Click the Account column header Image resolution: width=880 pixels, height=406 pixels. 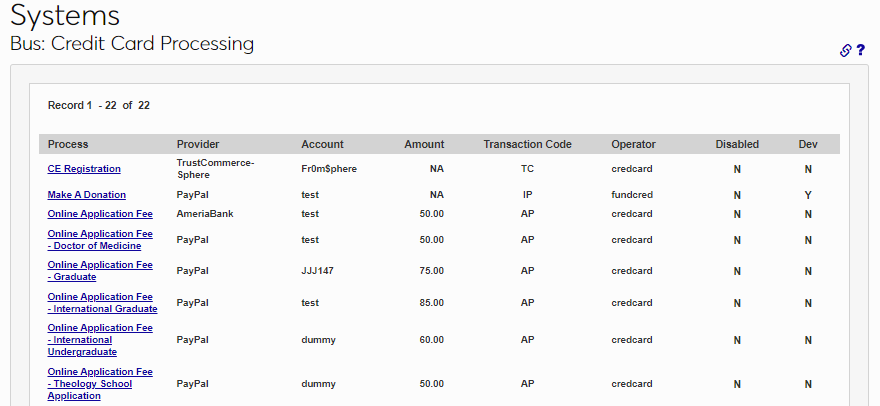pyautogui.click(x=322, y=144)
